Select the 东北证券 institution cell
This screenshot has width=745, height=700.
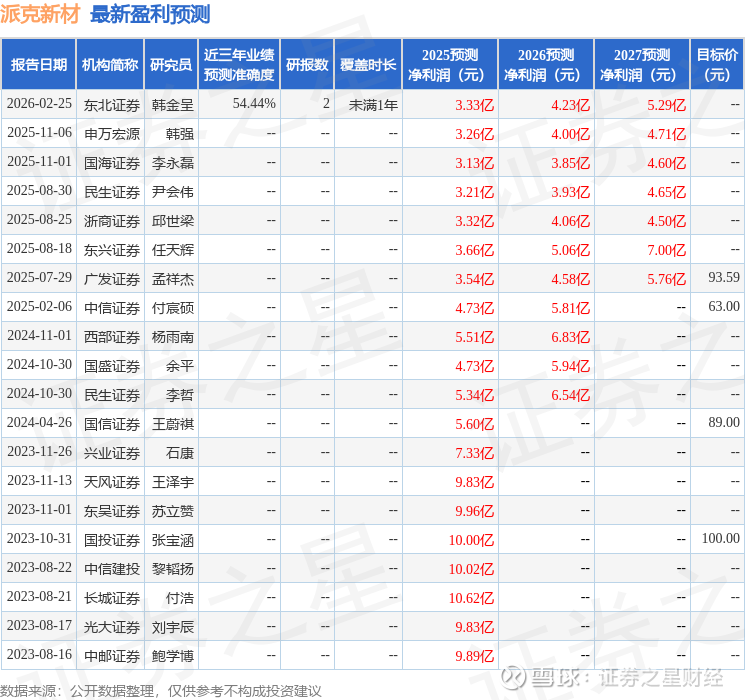coord(112,105)
